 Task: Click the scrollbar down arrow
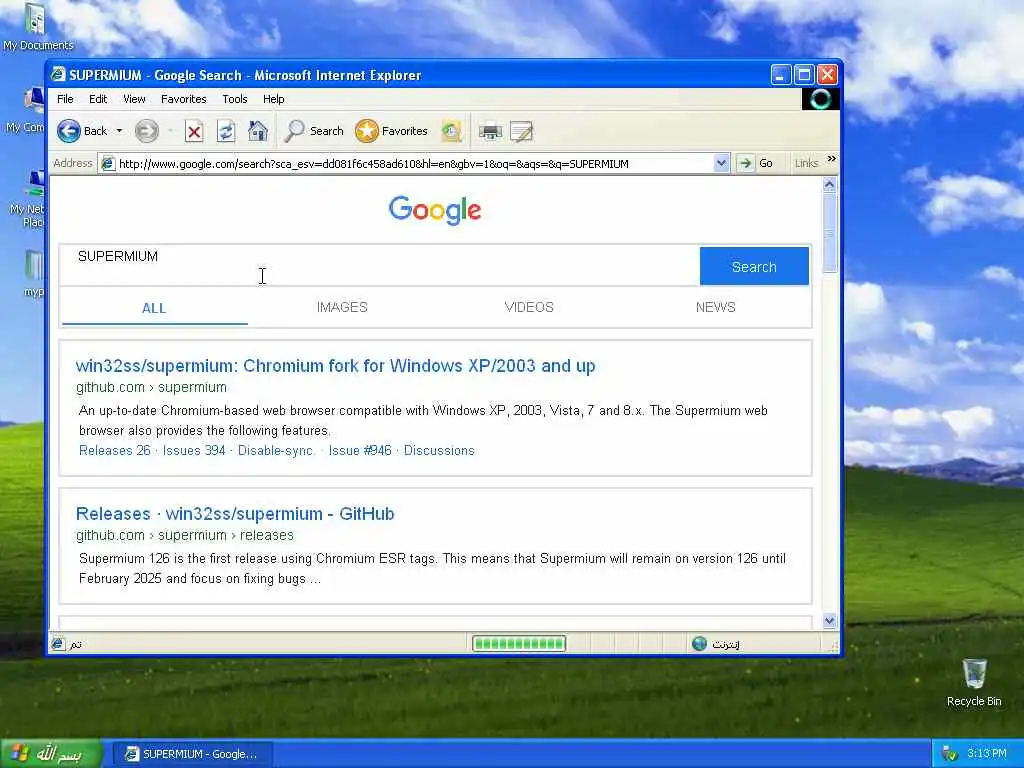tap(829, 620)
